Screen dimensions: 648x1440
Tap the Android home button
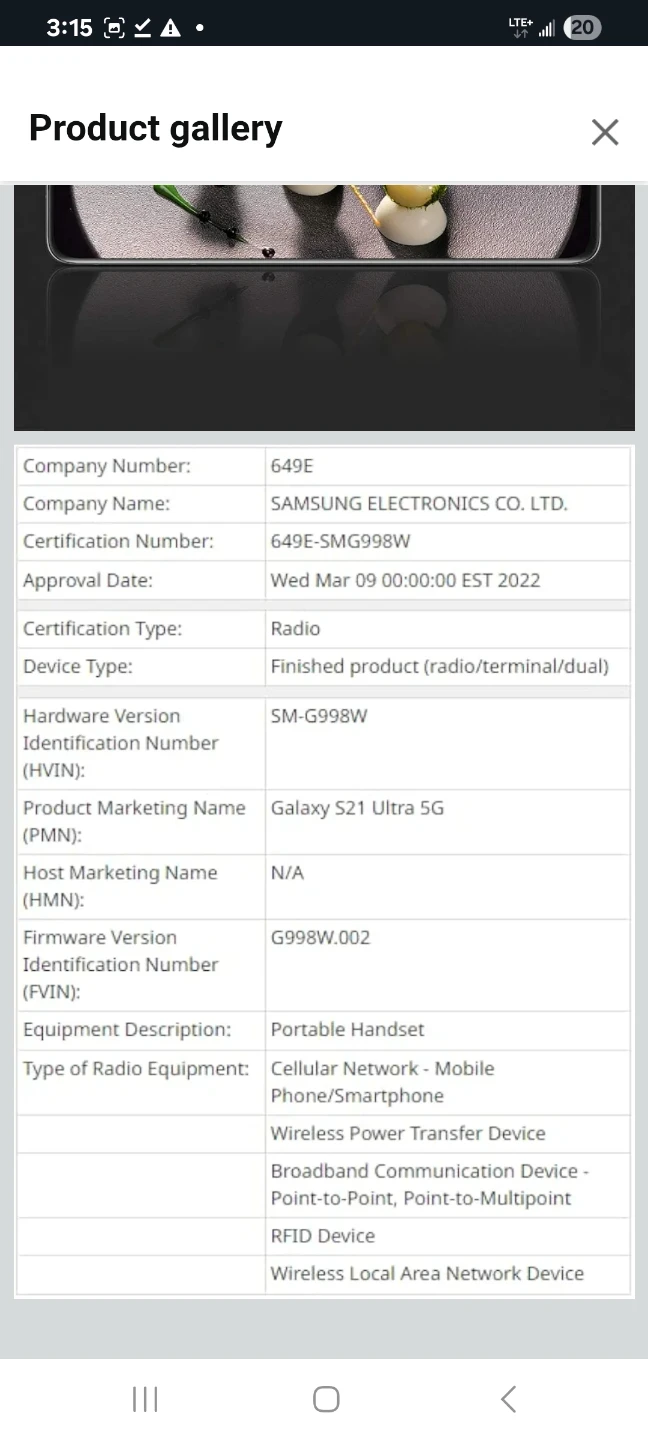(326, 1399)
